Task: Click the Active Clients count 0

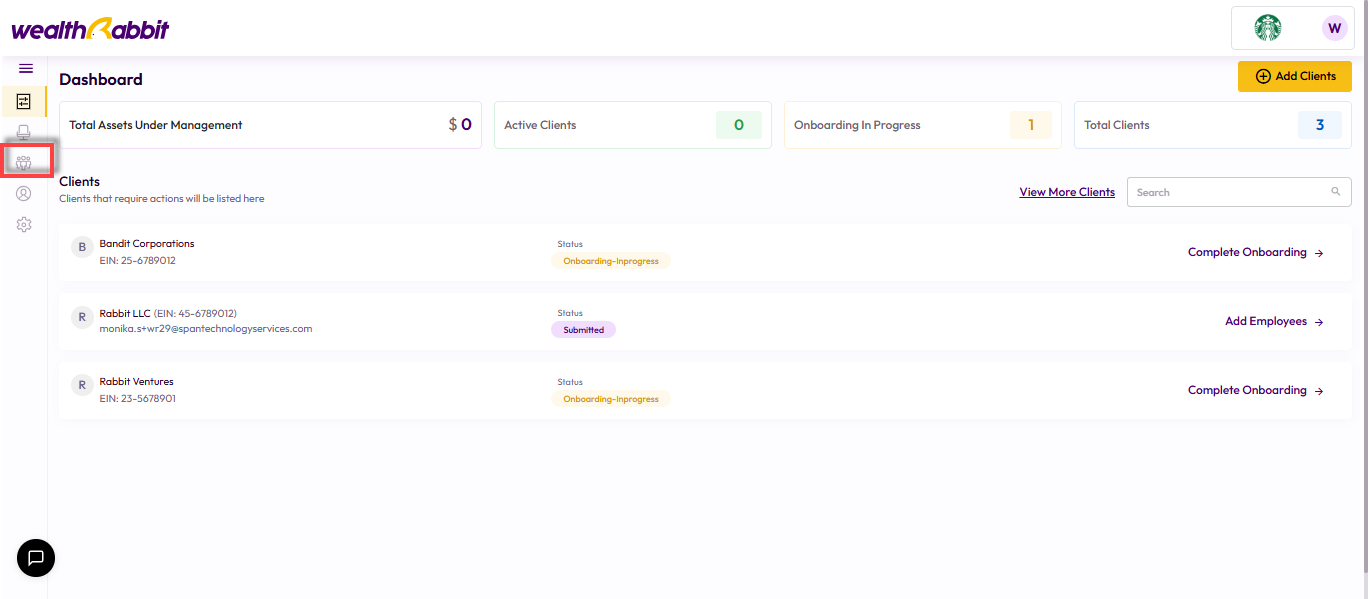Action: [739, 125]
